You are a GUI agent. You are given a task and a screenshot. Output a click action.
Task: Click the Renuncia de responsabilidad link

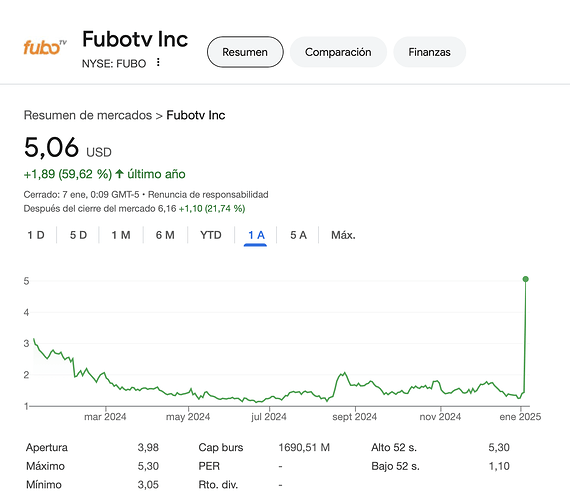pos(208,195)
